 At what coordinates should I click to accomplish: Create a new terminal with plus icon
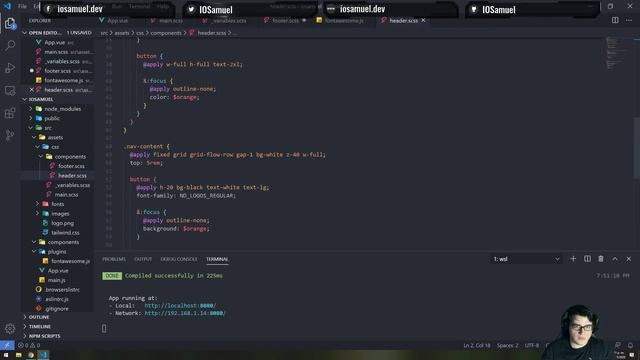pos(573,259)
